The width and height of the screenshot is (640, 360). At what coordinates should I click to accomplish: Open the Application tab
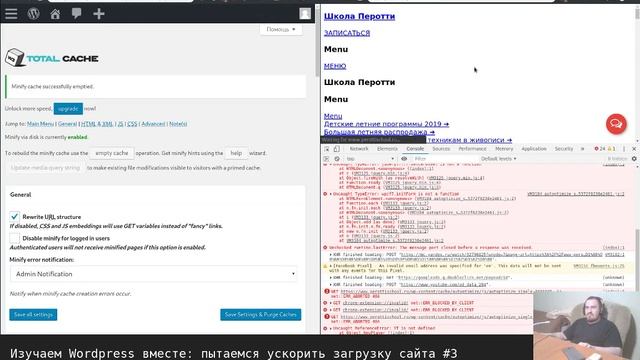tap(534, 149)
